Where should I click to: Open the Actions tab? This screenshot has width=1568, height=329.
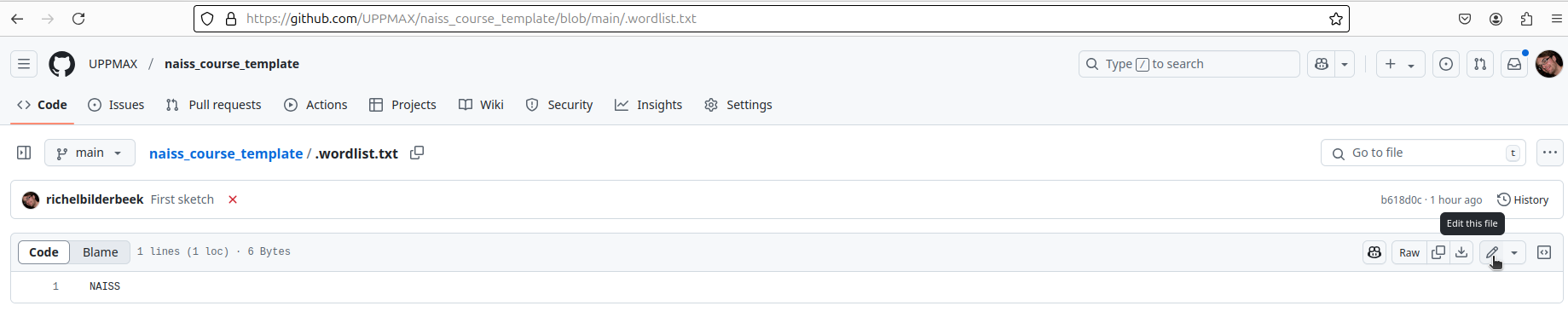(x=315, y=105)
